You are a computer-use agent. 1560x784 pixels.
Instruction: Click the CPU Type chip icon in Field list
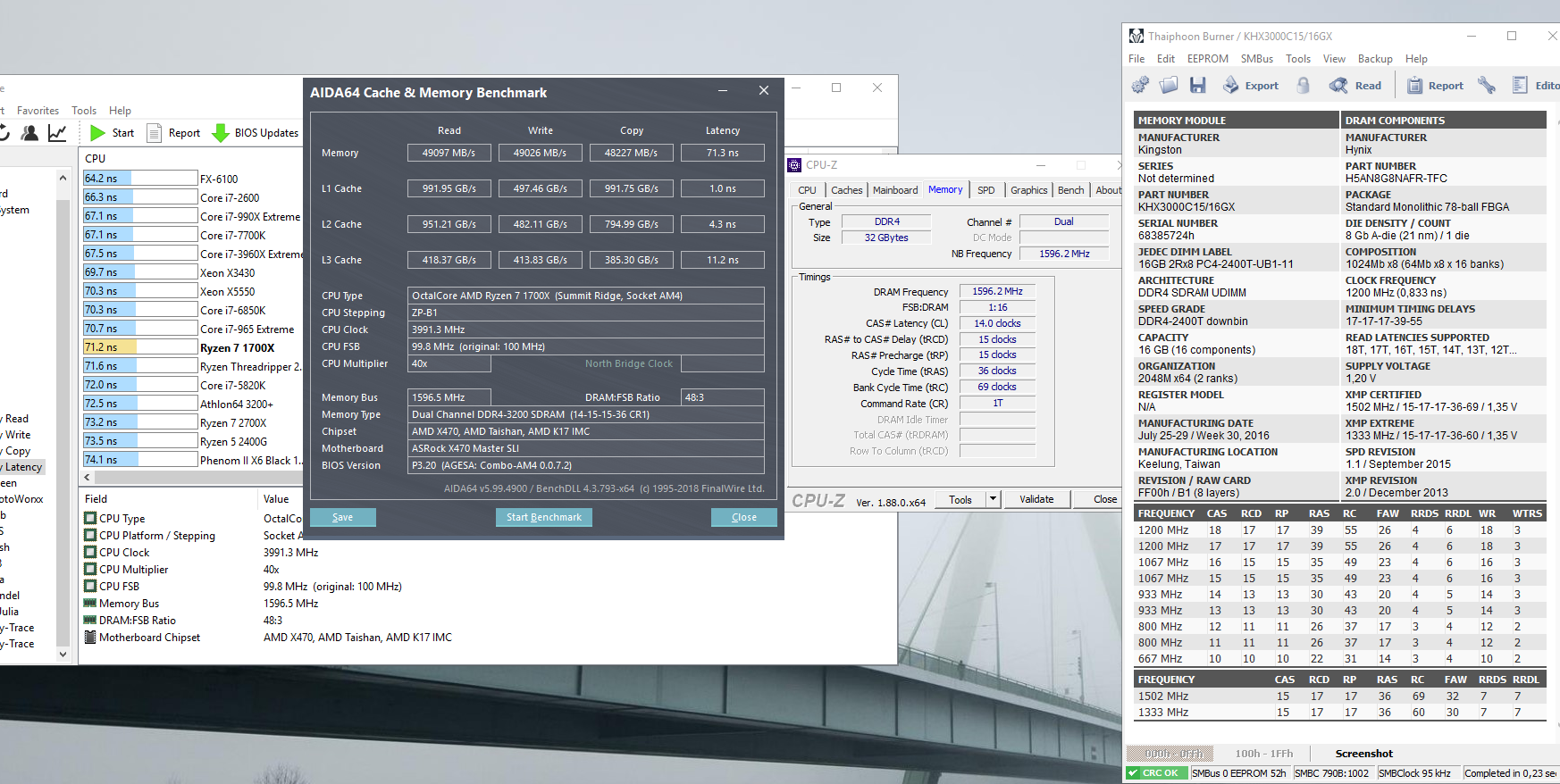90,518
